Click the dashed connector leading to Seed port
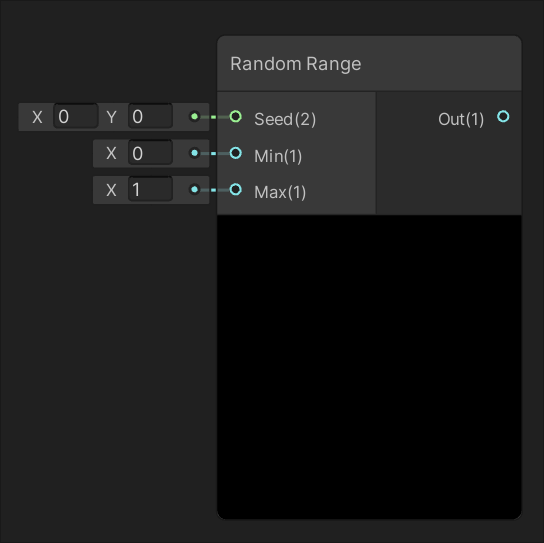This screenshot has height=543, width=544. pos(214,117)
